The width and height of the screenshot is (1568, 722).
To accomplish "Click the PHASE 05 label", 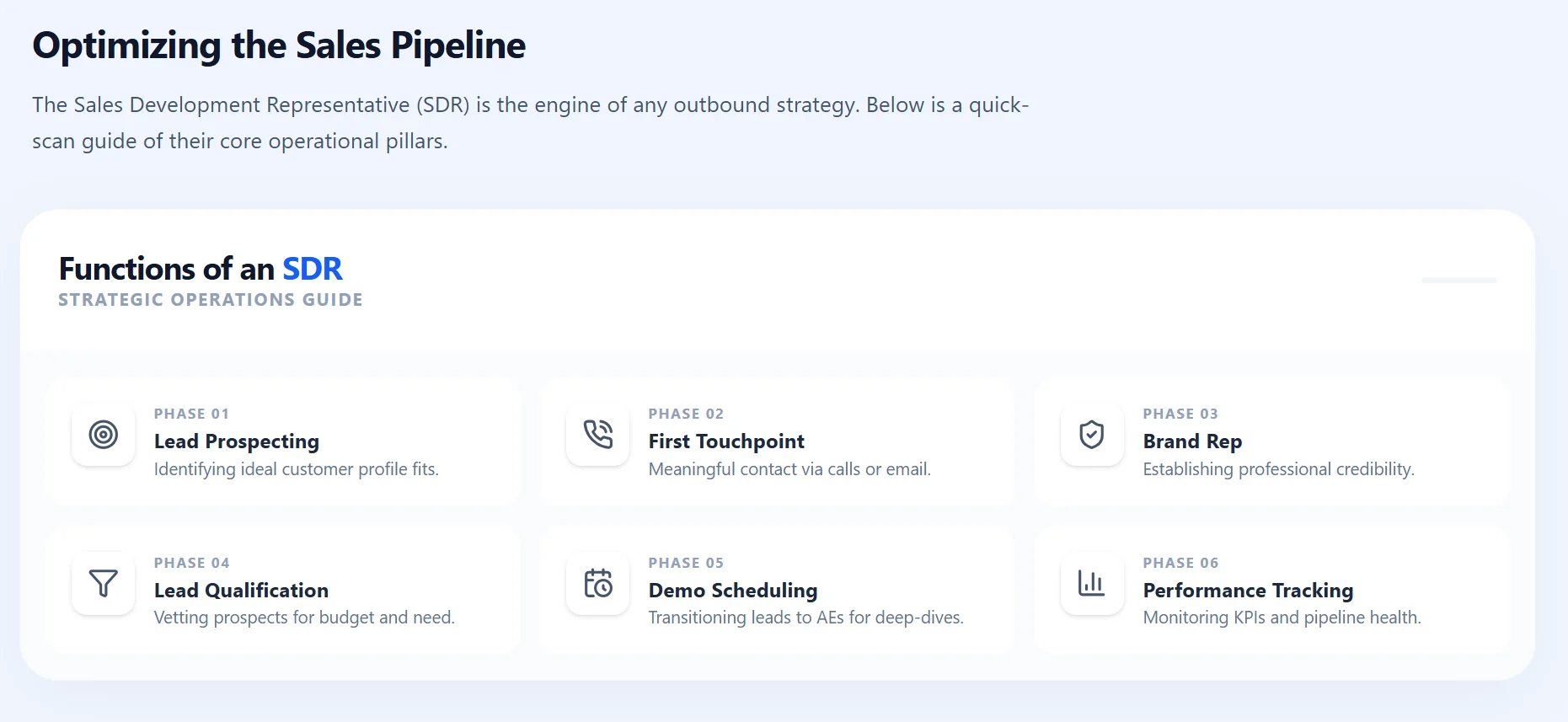I will click(686, 563).
